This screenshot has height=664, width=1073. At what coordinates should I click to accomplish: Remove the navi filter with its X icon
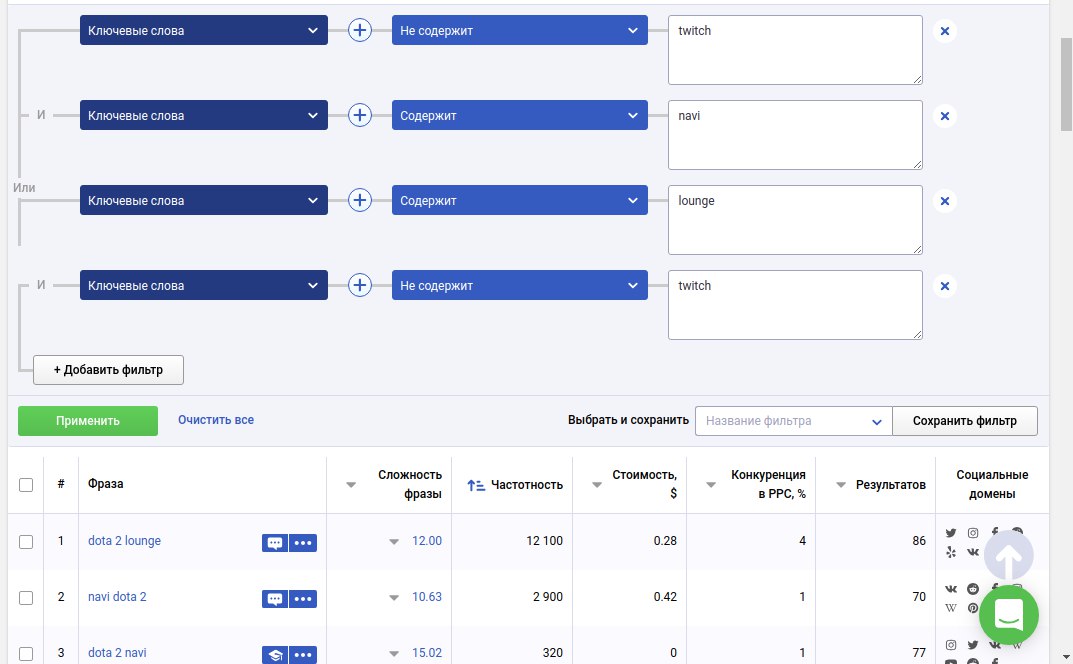(944, 116)
